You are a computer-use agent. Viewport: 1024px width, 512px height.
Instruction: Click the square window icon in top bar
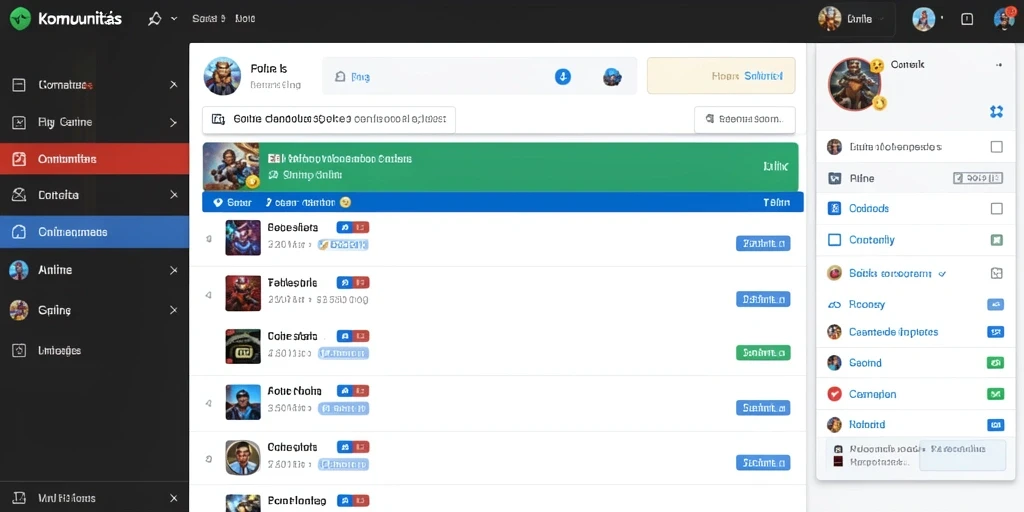click(x=968, y=20)
